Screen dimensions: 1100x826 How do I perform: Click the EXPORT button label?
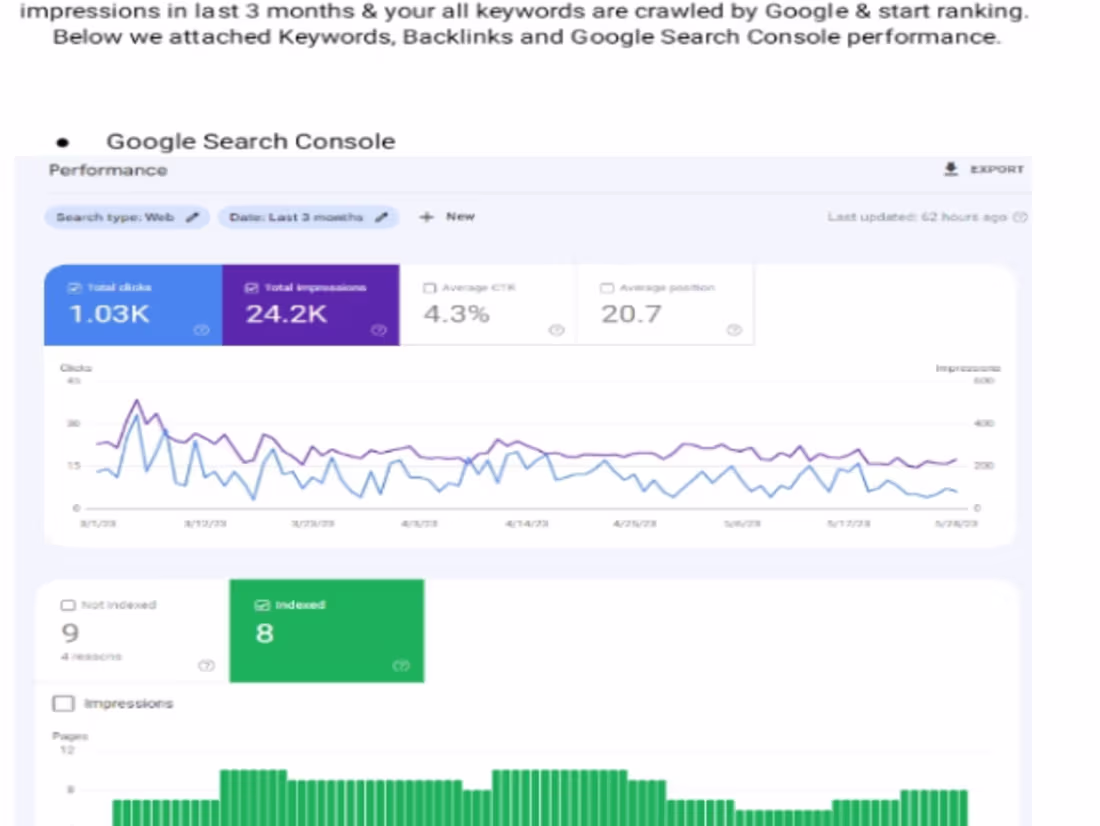[x=997, y=170]
